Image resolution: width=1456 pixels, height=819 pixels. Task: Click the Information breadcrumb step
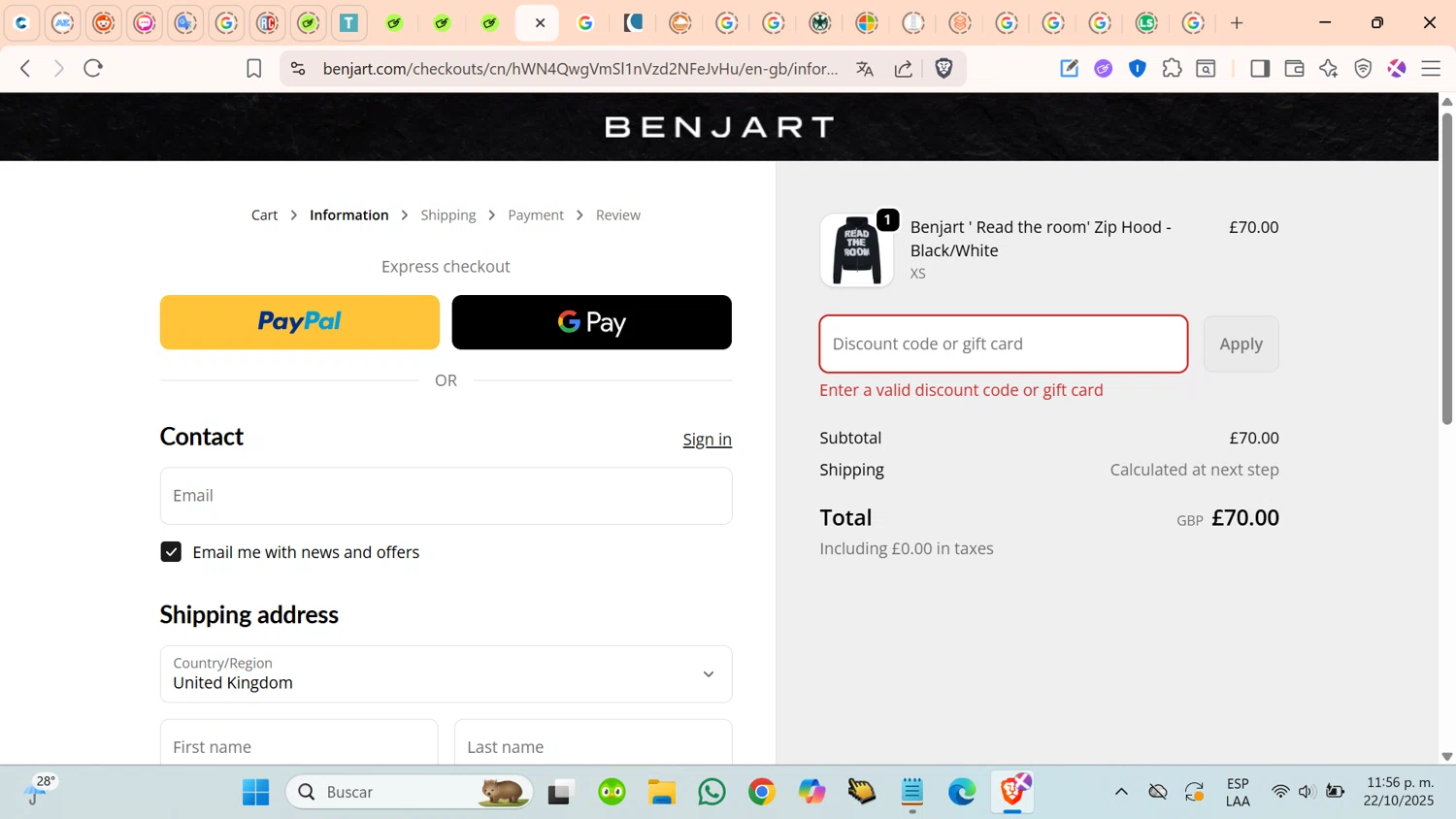coord(348,215)
